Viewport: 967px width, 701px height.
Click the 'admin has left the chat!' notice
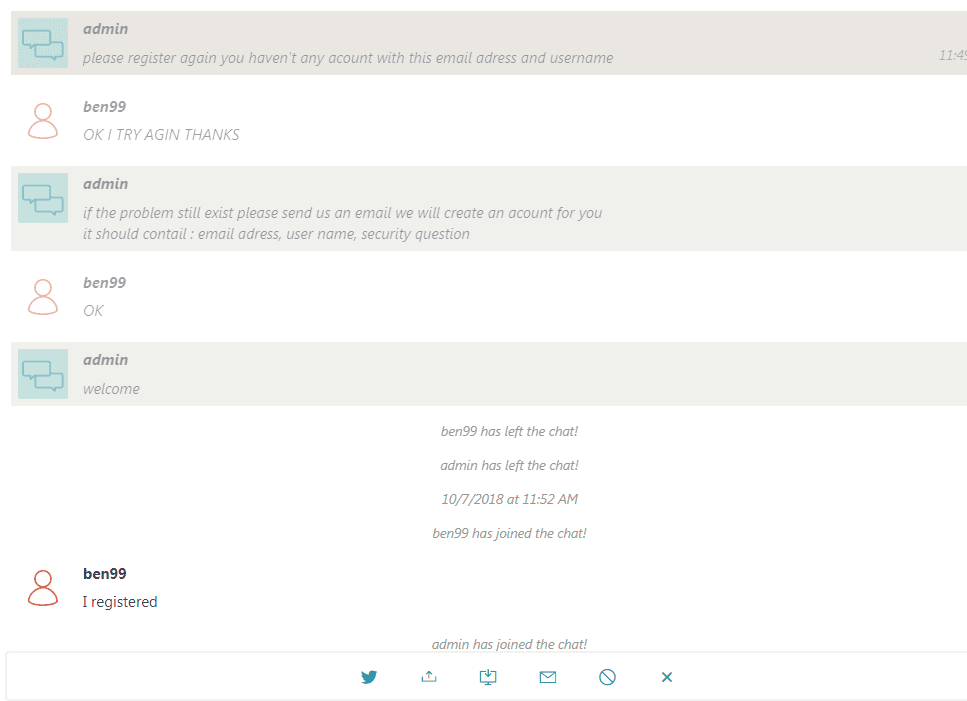tap(509, 466)
